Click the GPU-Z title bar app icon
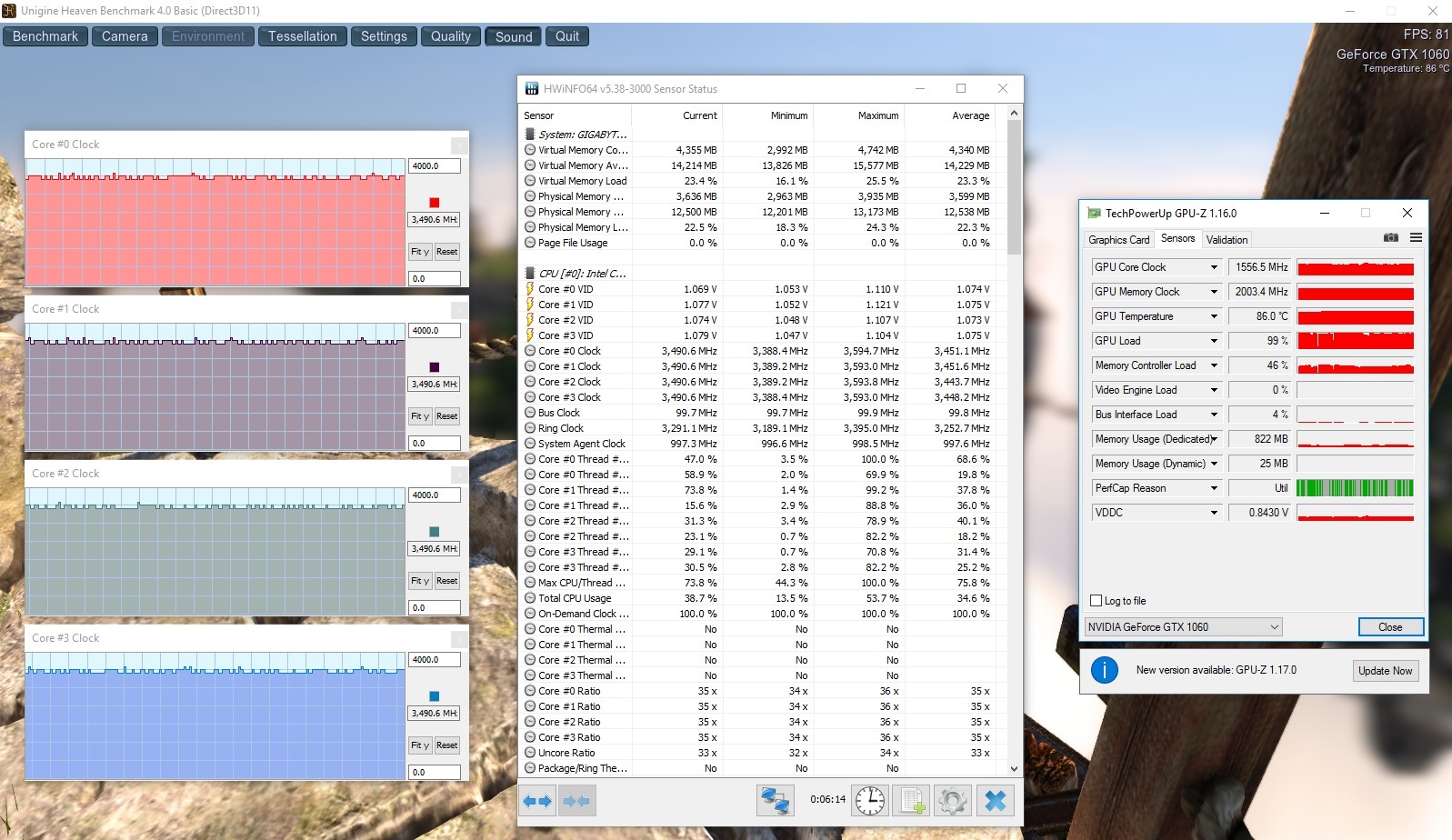Screen dimensions: 1452x840 1094,213
